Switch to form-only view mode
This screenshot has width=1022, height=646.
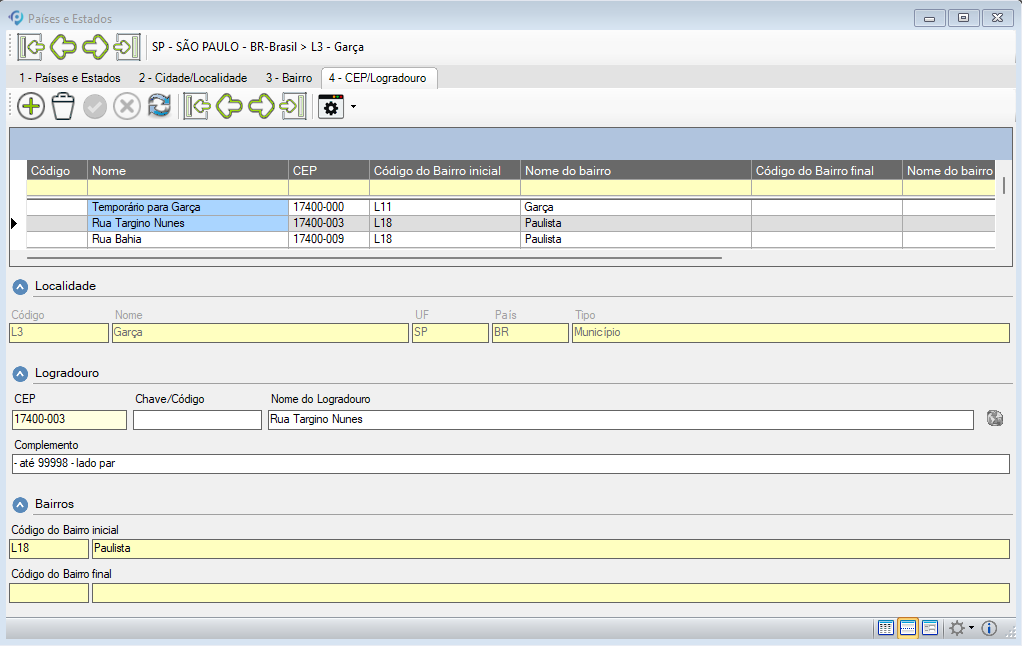tap(930, 628)
